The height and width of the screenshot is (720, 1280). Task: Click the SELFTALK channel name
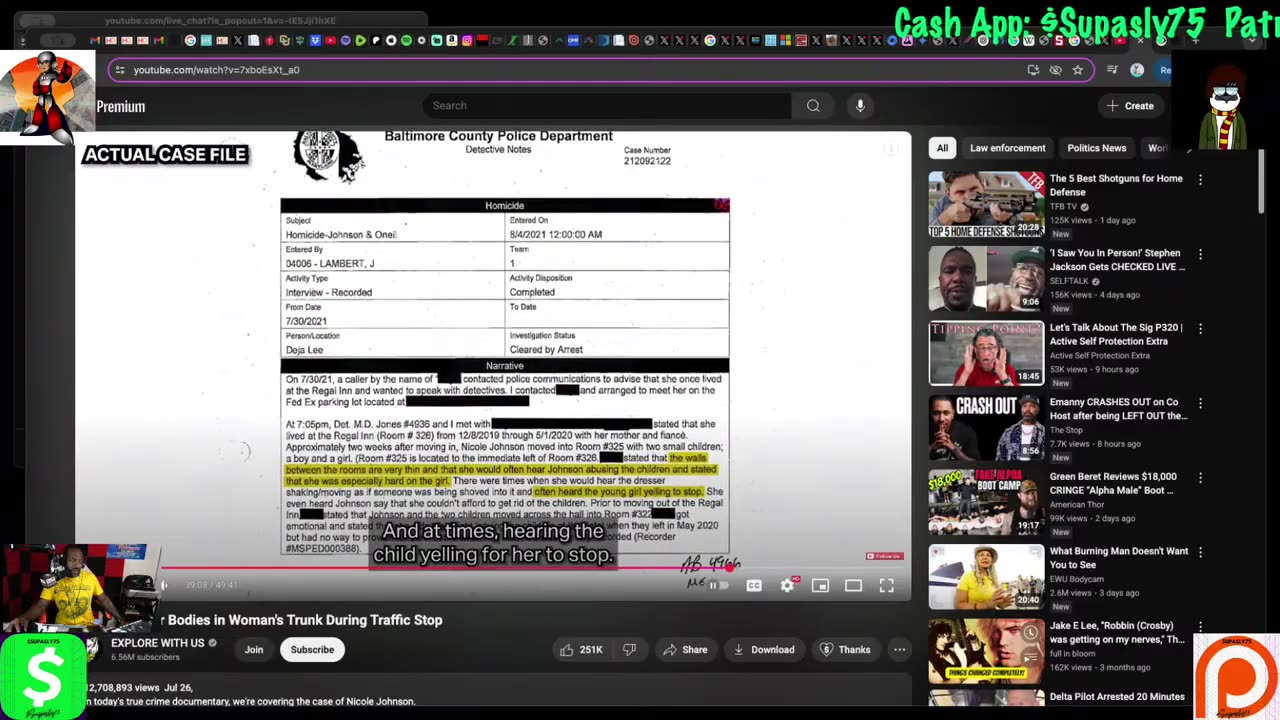(x=1070, y=281)
